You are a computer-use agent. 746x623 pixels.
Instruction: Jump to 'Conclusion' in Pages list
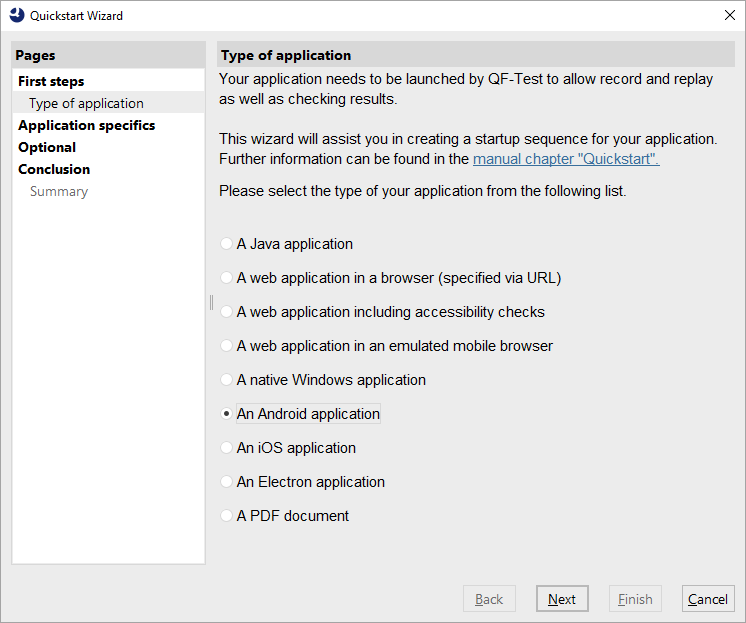(54, 169)
